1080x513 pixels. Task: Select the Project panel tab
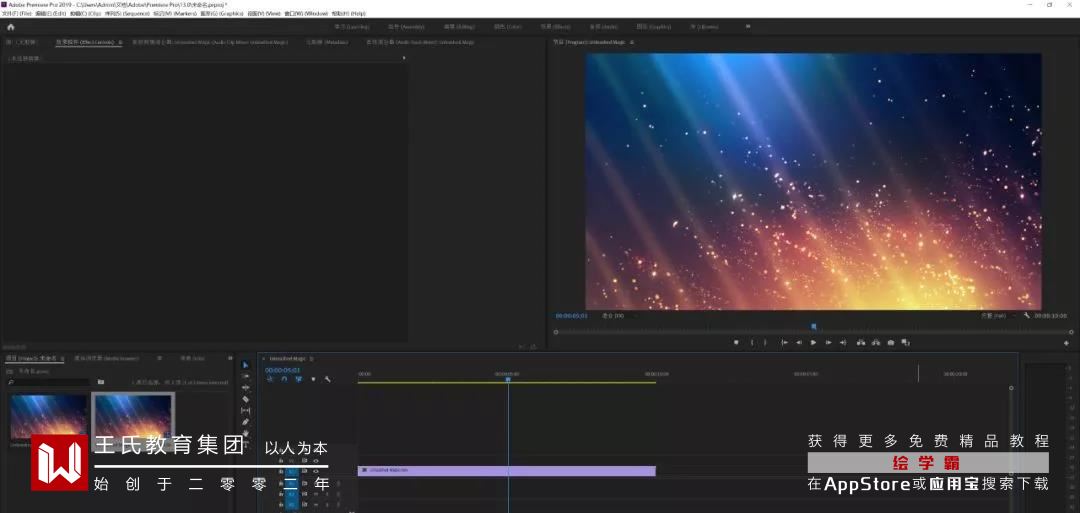pos(32,358)
